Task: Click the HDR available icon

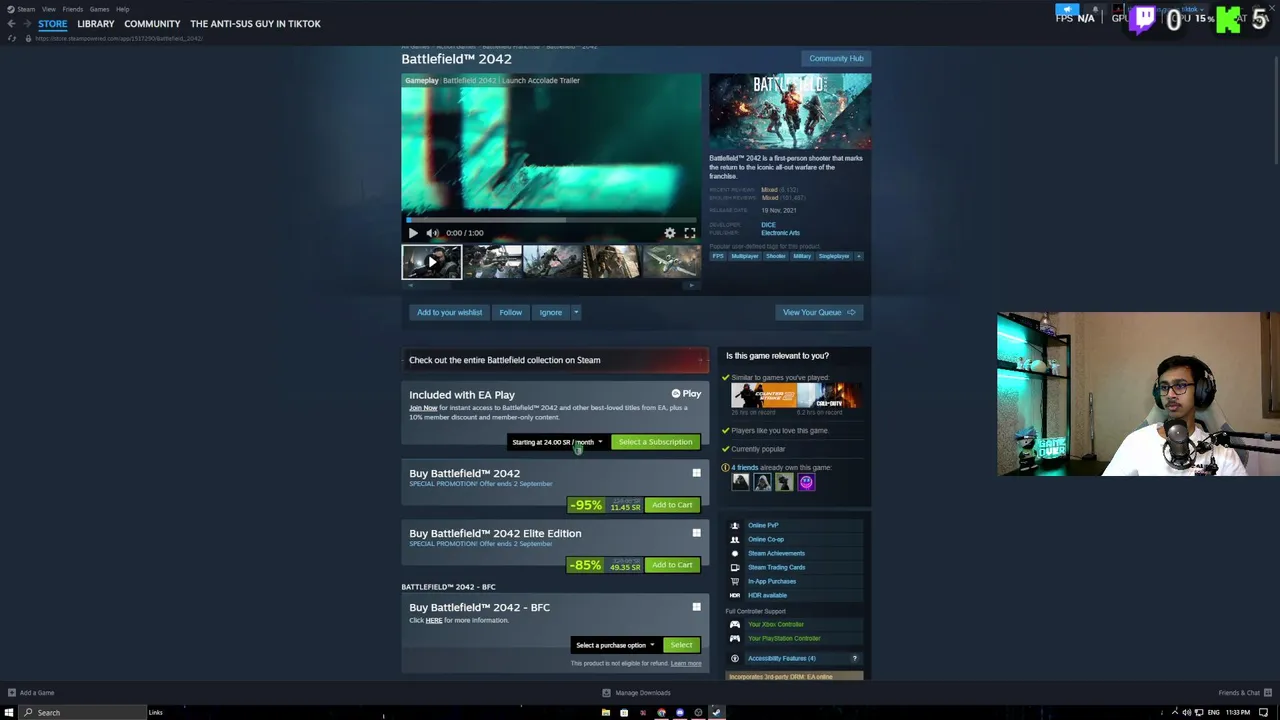Action: point(735,595)
